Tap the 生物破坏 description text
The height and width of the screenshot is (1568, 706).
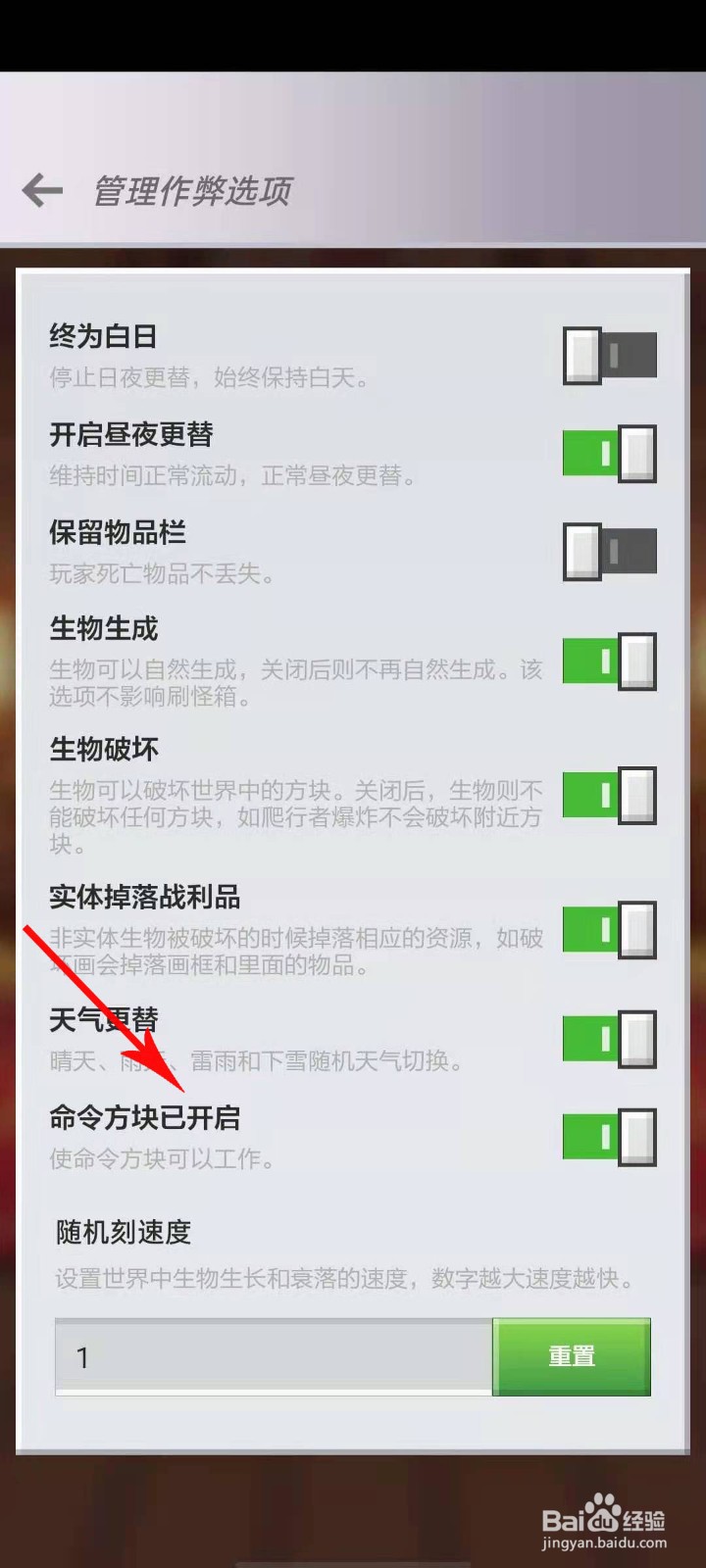(x=296, y=816)
